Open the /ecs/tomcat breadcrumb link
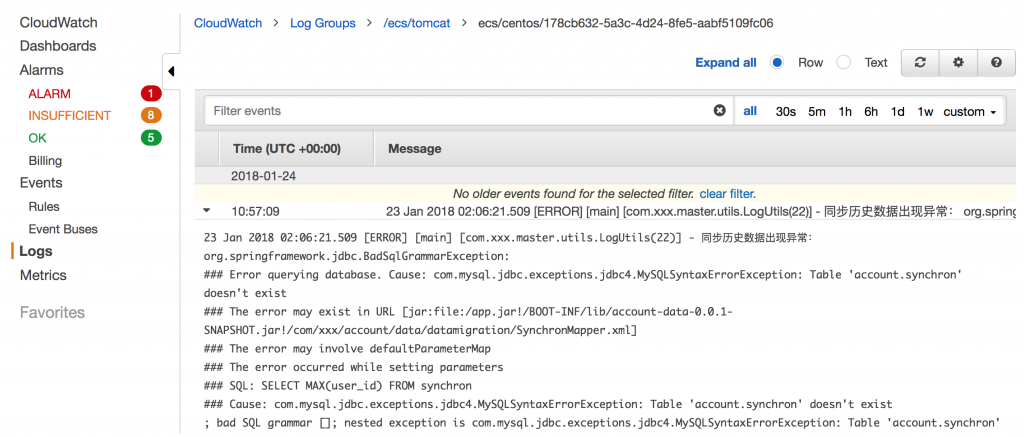 click(417, 23)
